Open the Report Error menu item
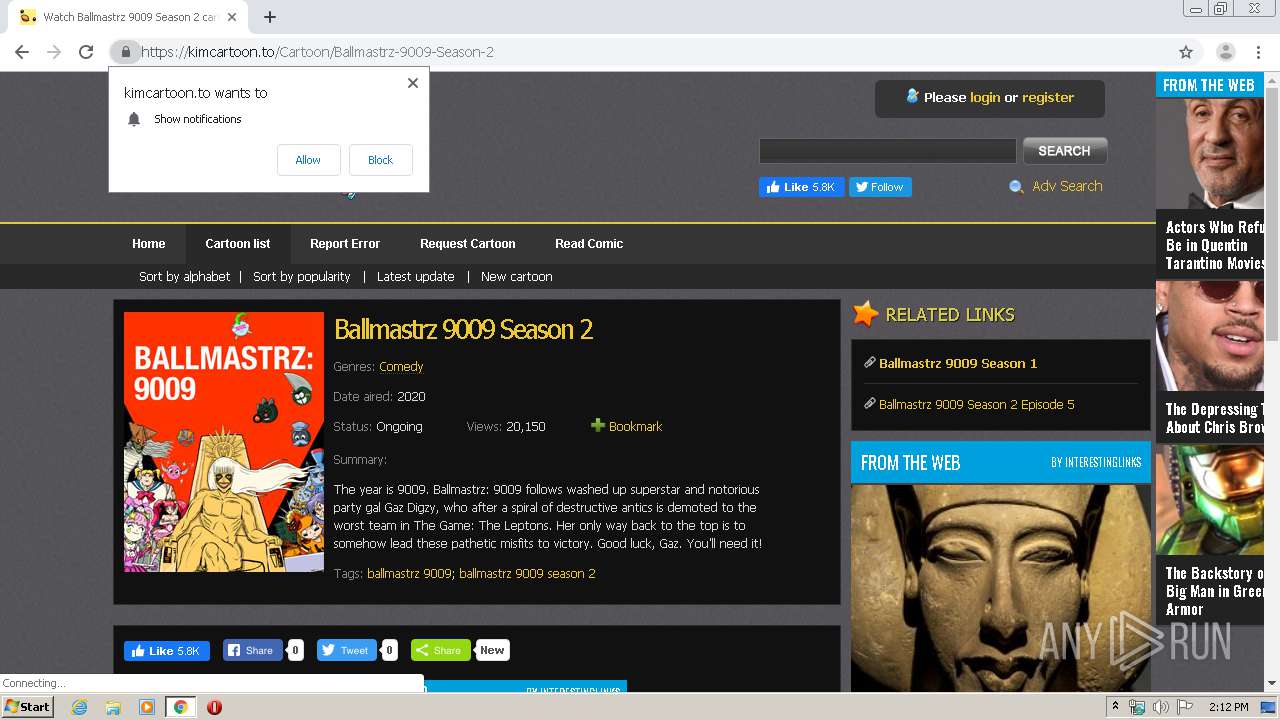The height and width of the screenshot is (720, 1280). pos(345,243)
